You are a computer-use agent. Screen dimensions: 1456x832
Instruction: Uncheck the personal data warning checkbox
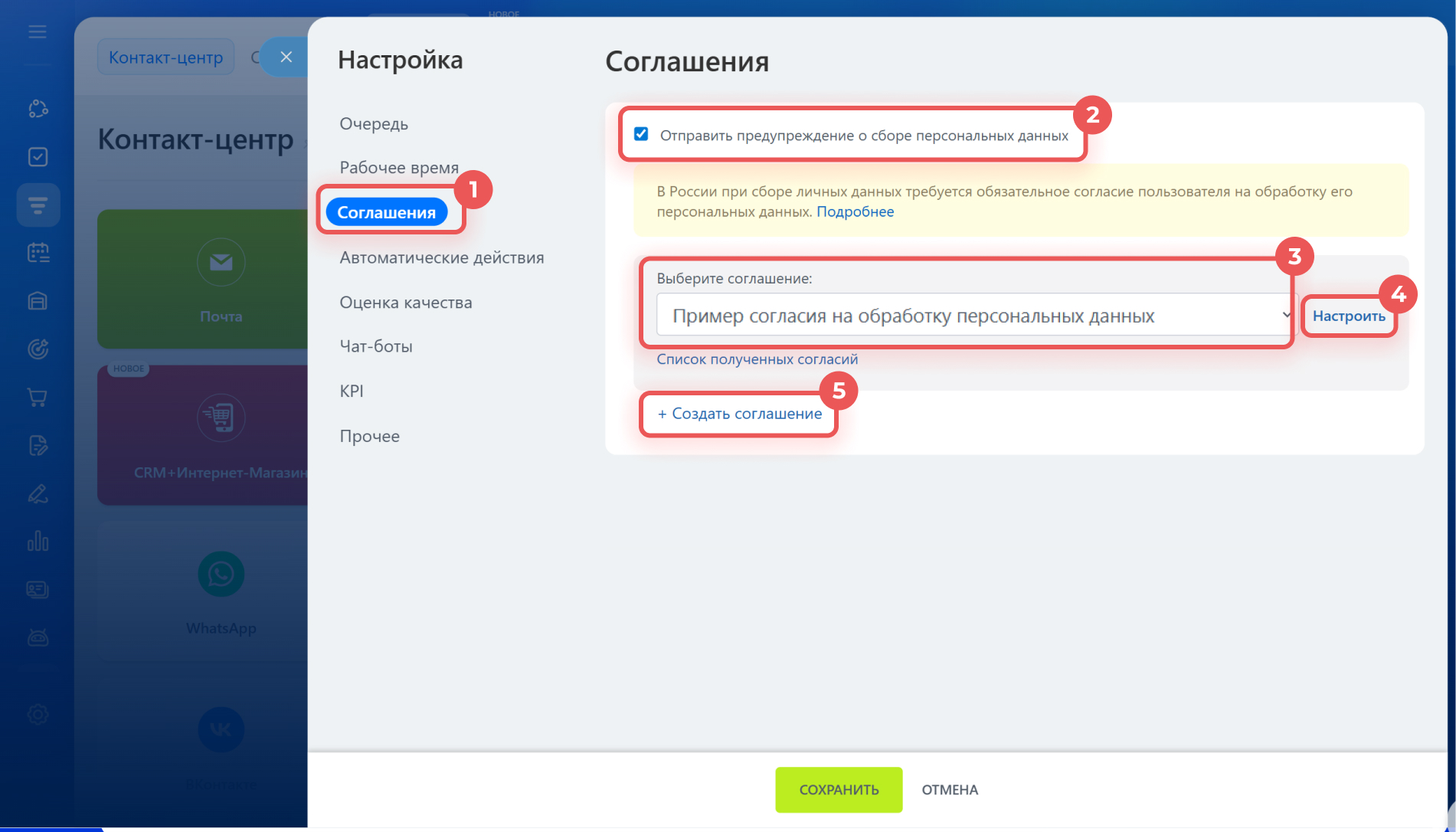pyautogui.click(x=642, y=135)
